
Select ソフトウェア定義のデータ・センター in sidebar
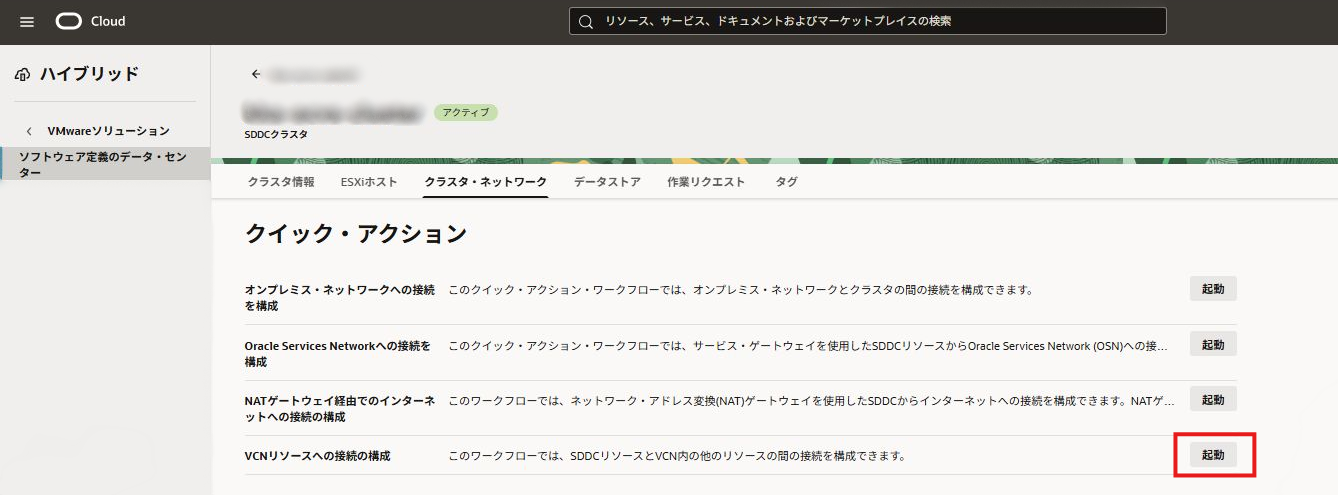coord(103,164)
